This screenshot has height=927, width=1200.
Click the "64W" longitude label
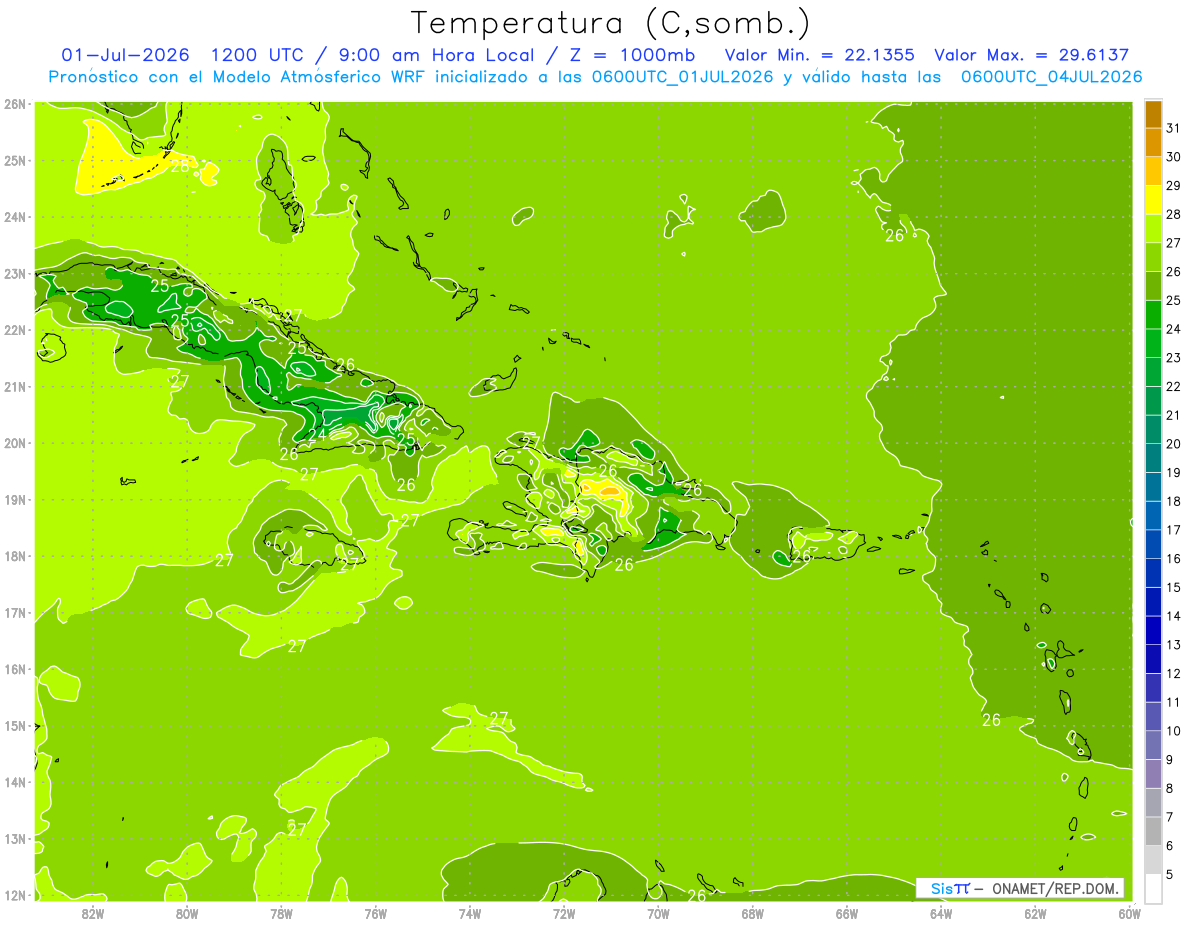tap(941, 912)
